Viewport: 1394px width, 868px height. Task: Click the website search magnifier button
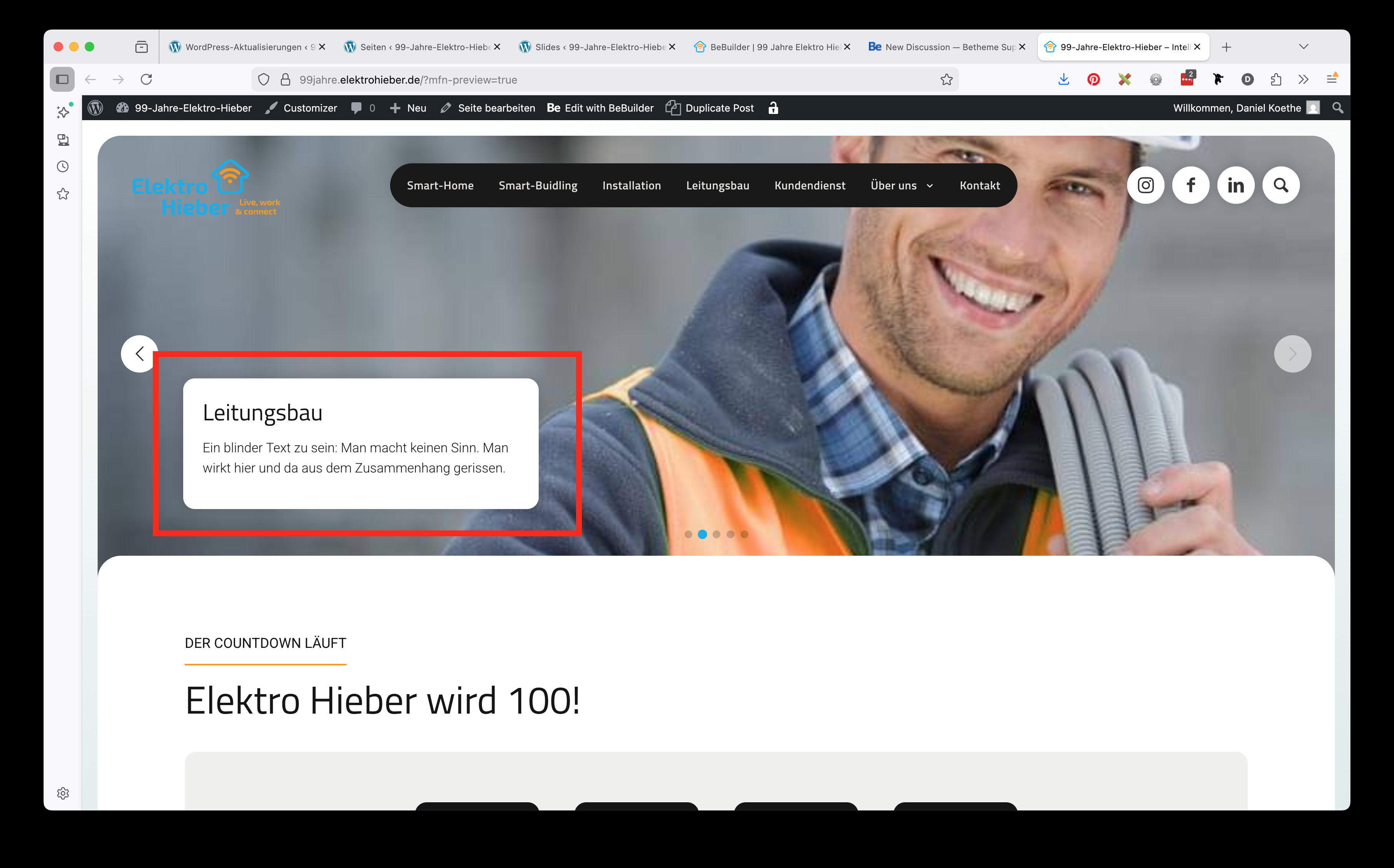(x=1281, y=185)
